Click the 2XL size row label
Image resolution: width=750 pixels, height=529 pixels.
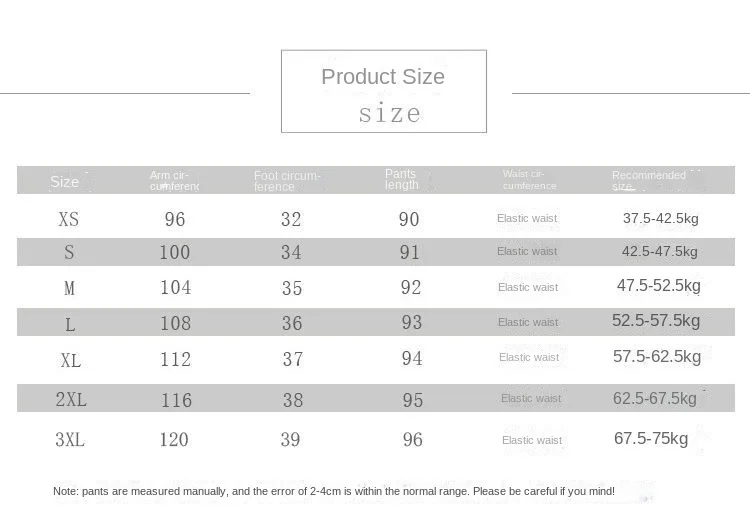[x=71, y=399]
